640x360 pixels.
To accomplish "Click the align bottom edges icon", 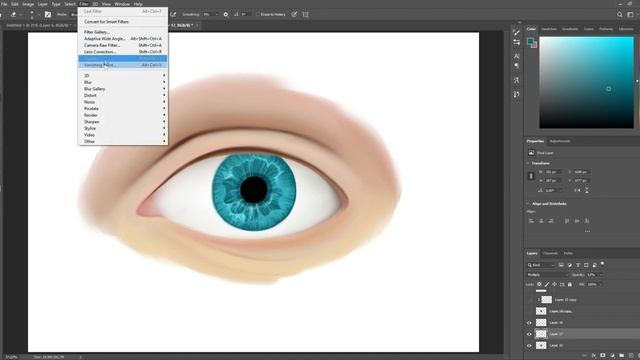I will coord(587,221).
